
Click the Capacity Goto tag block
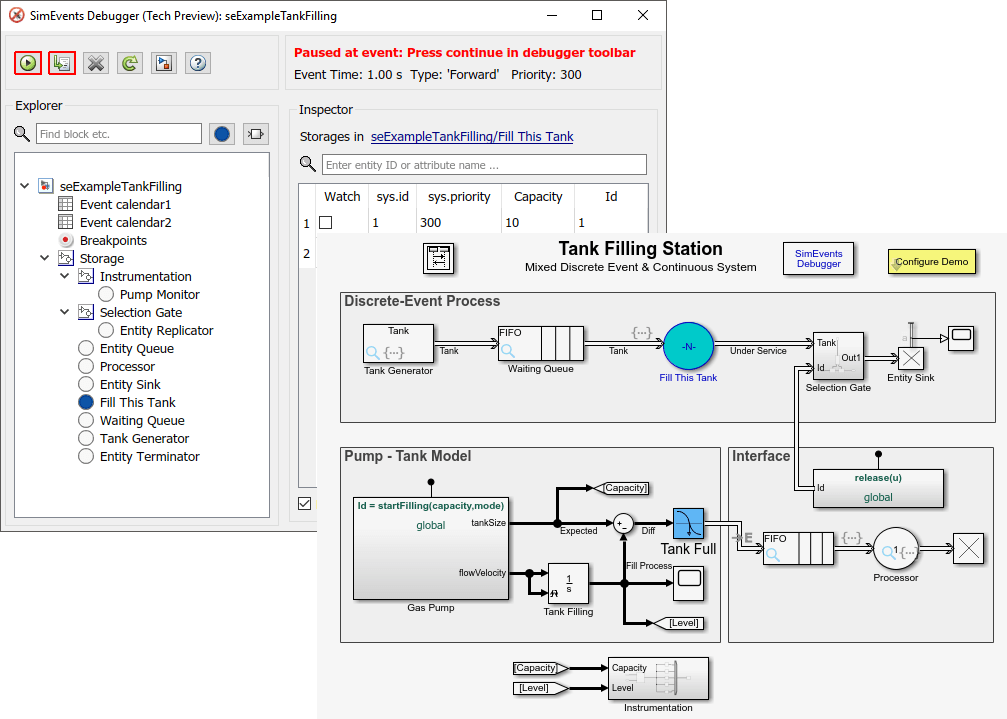(620, 488)
